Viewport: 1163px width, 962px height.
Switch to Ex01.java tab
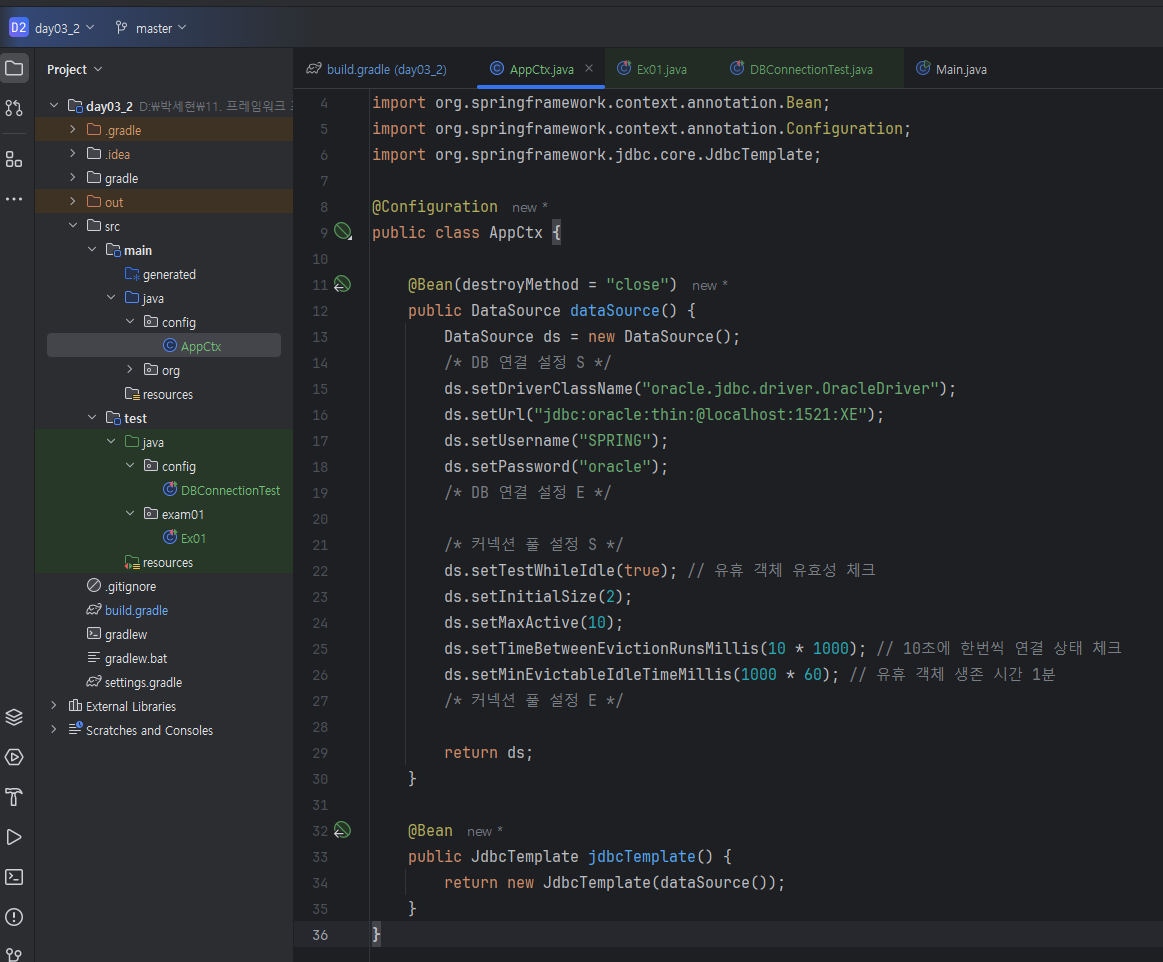pyautogui.click(x=653, y=69)
